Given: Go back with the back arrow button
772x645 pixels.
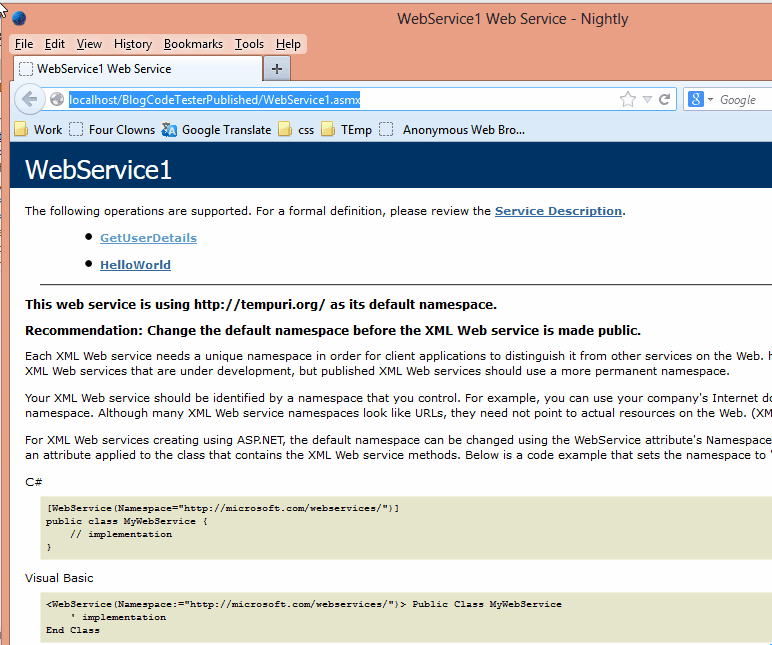Looking at the screenshot, I should point(30,99).
